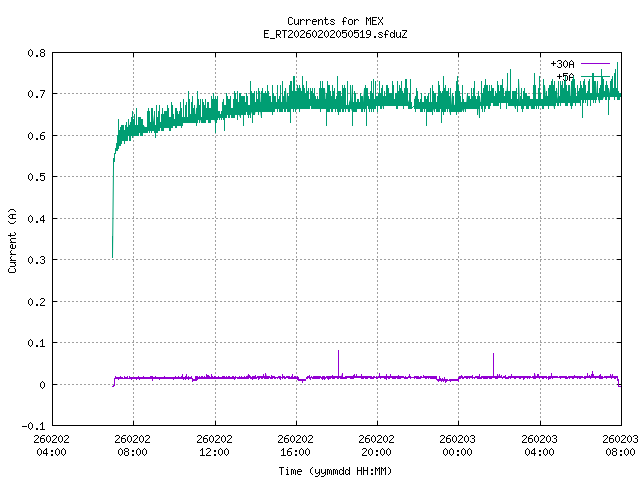Click the purple +30A legend line sample
640x480 pixels.
tap(595, 64)
